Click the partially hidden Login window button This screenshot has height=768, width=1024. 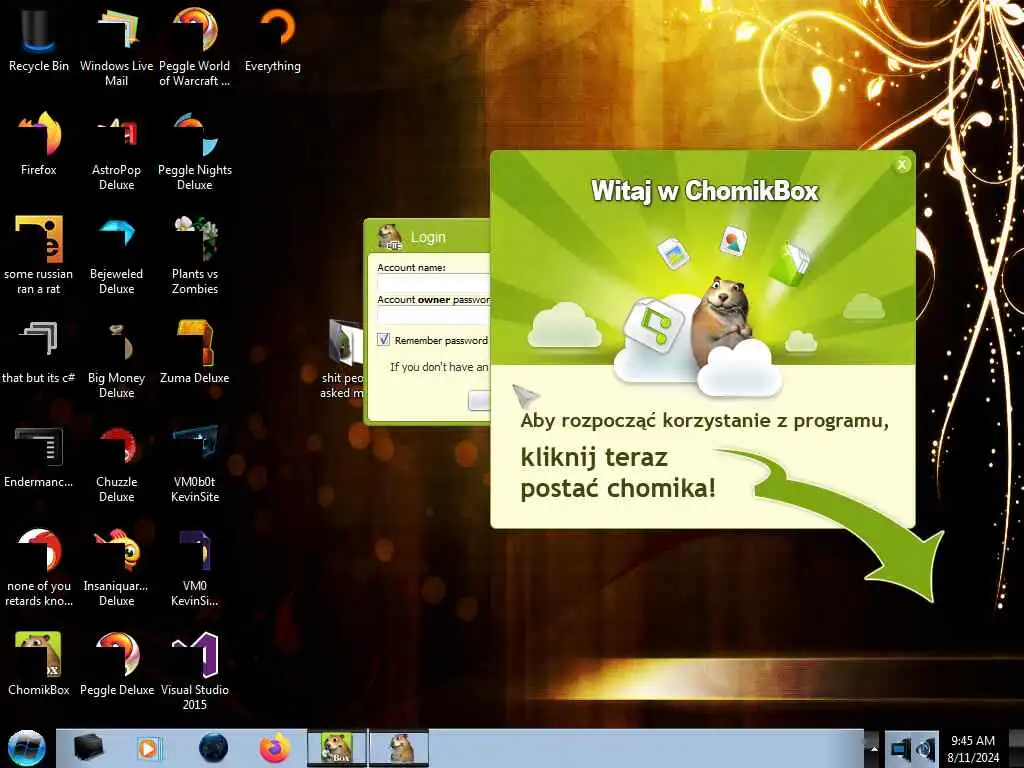[479, 400]
